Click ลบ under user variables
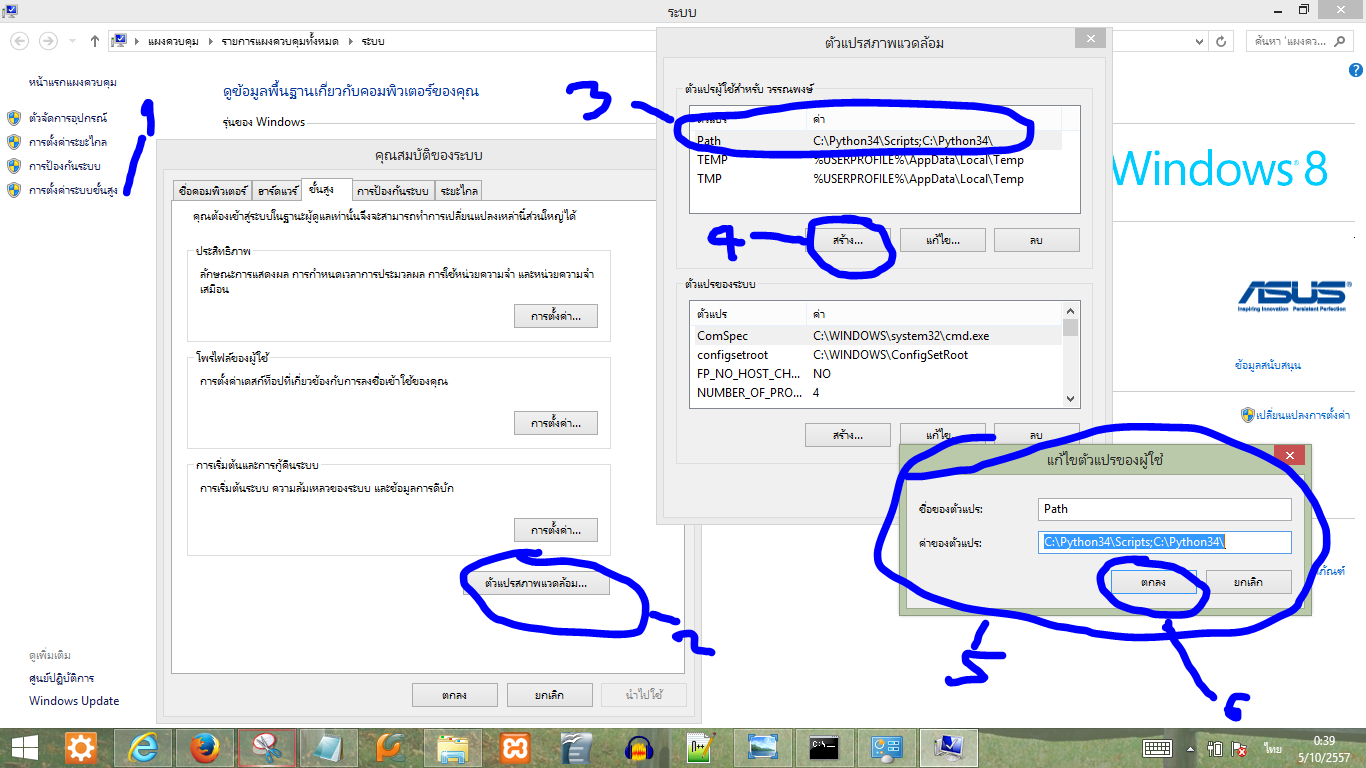1366x768 pixels. click(x=1037, y=240)
